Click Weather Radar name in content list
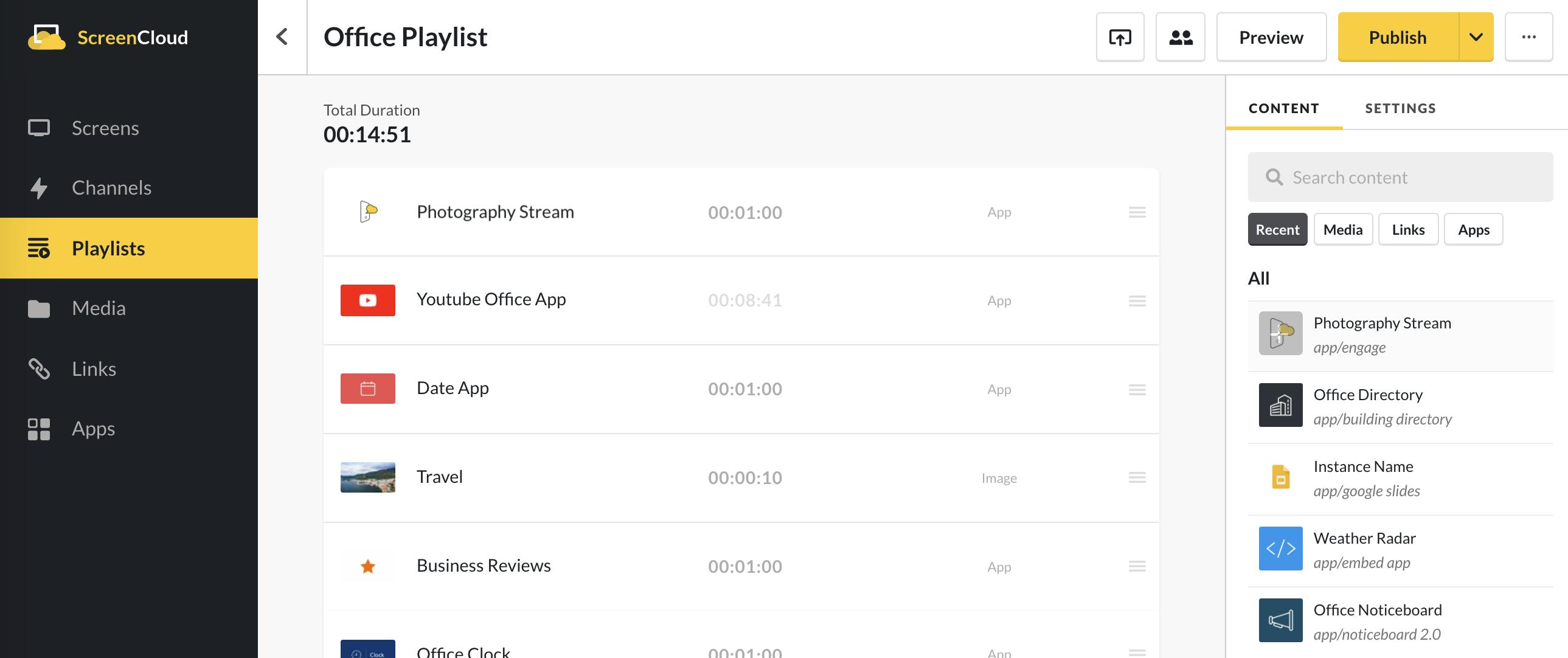This screenshot has width=1568, height=658. [1364, 538]
